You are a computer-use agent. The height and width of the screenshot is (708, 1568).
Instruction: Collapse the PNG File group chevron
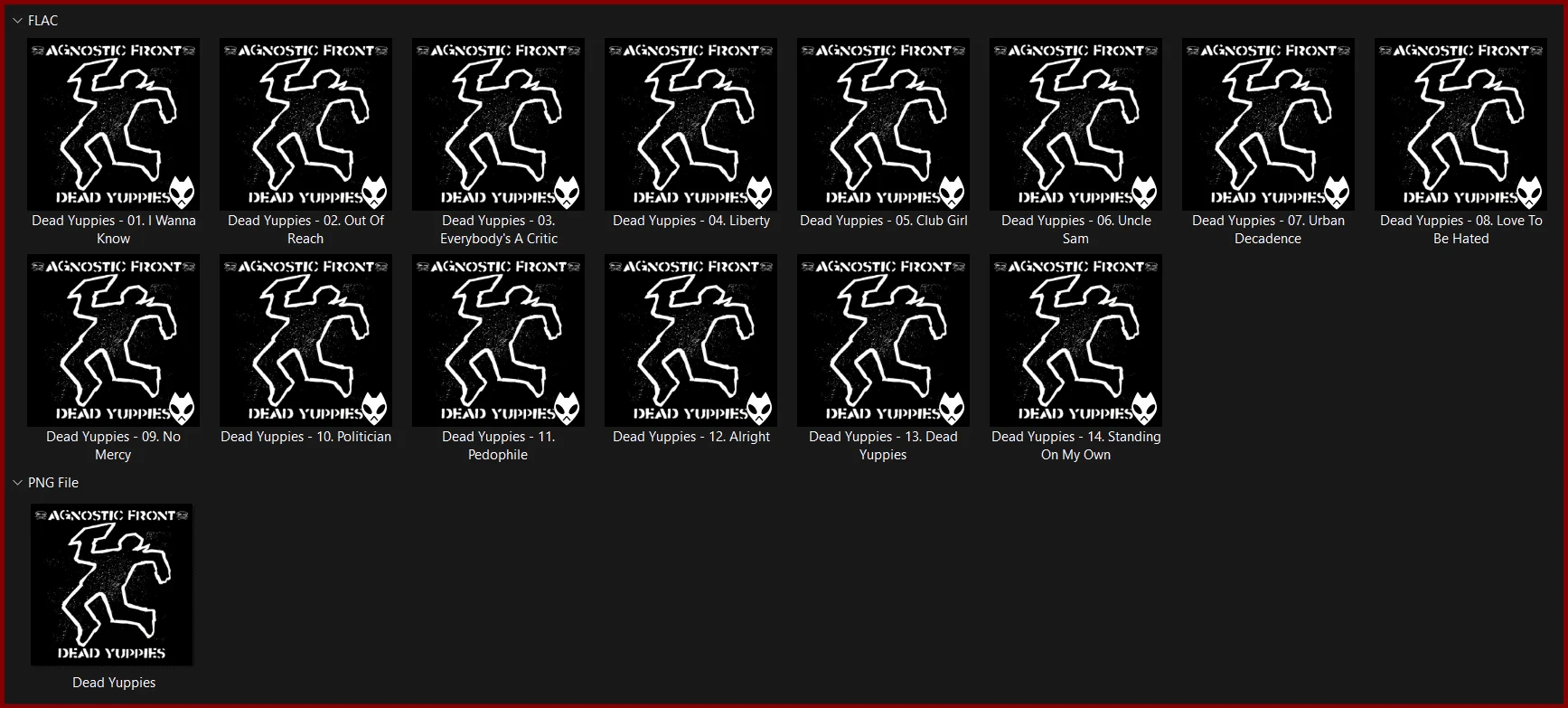click(x=17, y=483)
